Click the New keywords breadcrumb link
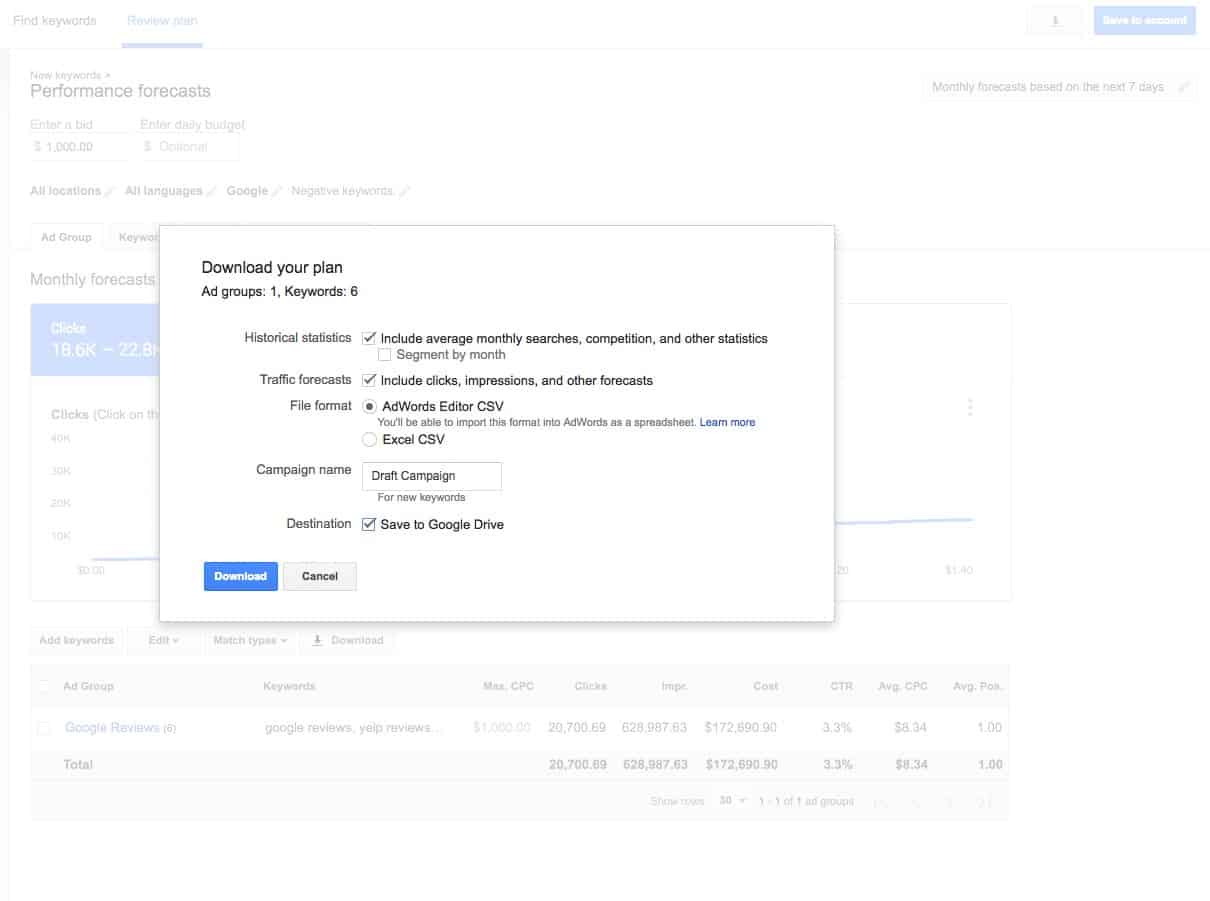The width and height of the screenshot is (1210, 901). pos(67,75)
